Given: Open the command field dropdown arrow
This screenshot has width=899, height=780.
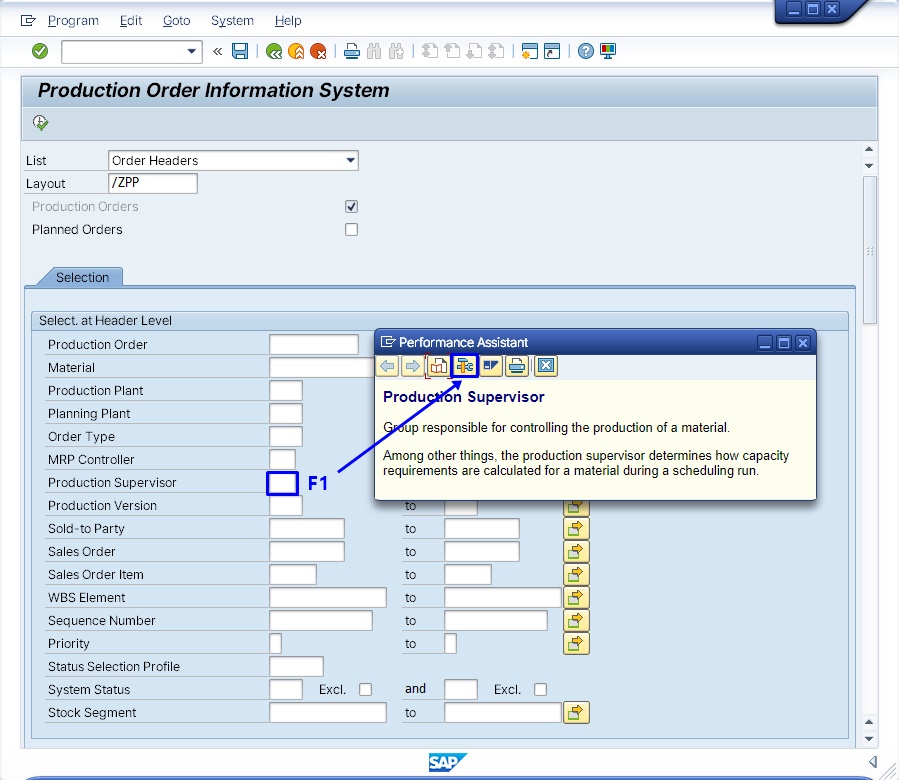Looking at the screenshot, I should tap(191, 52).
